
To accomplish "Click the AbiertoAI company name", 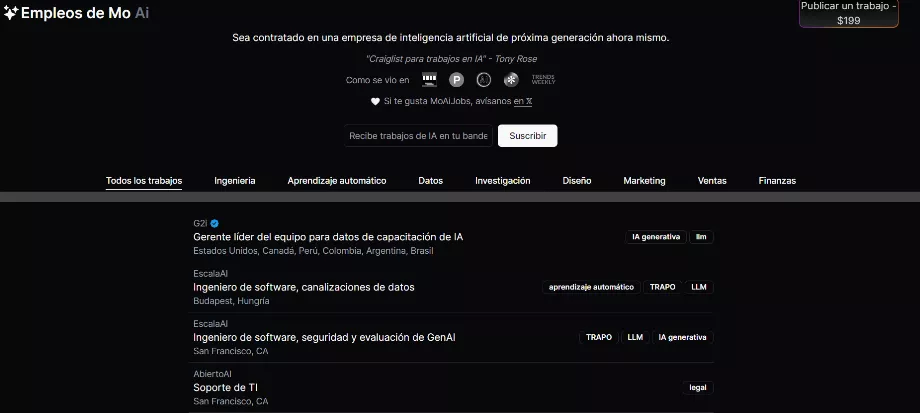I will click(212, 374).
